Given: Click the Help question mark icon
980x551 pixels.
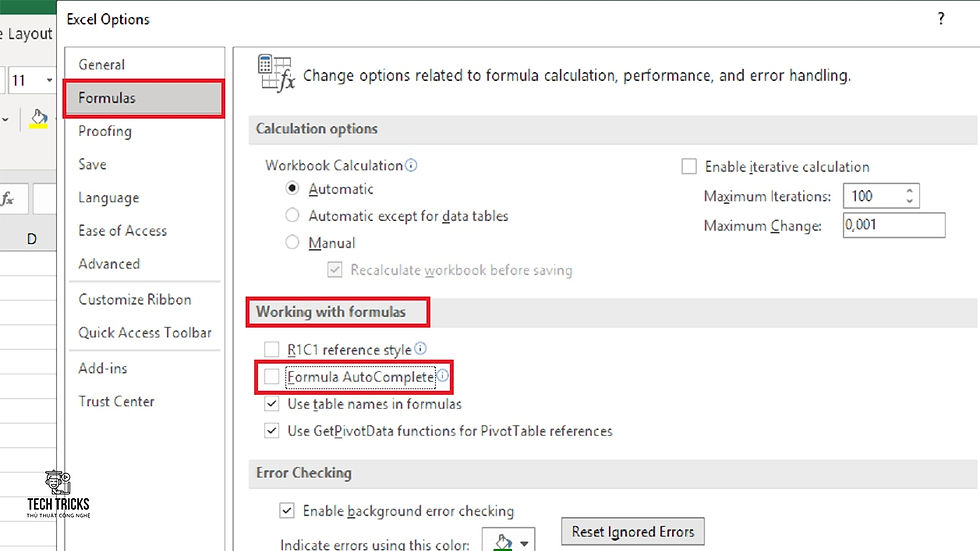Looking at the screenshot, I should point(941,19).
